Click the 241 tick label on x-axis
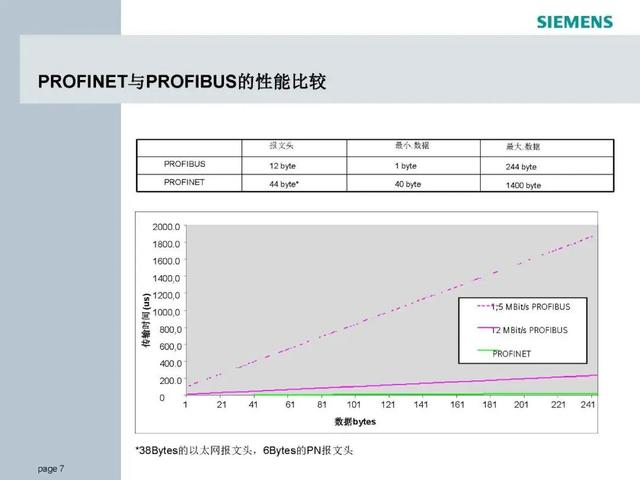Image resolution: width=640 pixels, height=480 pixels. coord(588,406)
